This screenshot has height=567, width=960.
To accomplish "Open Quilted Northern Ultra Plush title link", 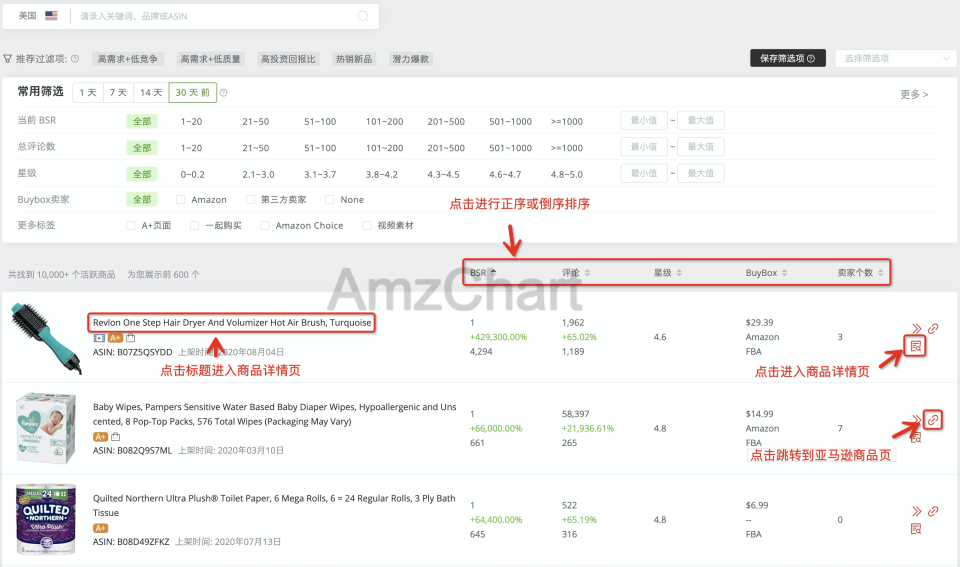I will click(x=274, y=505).
